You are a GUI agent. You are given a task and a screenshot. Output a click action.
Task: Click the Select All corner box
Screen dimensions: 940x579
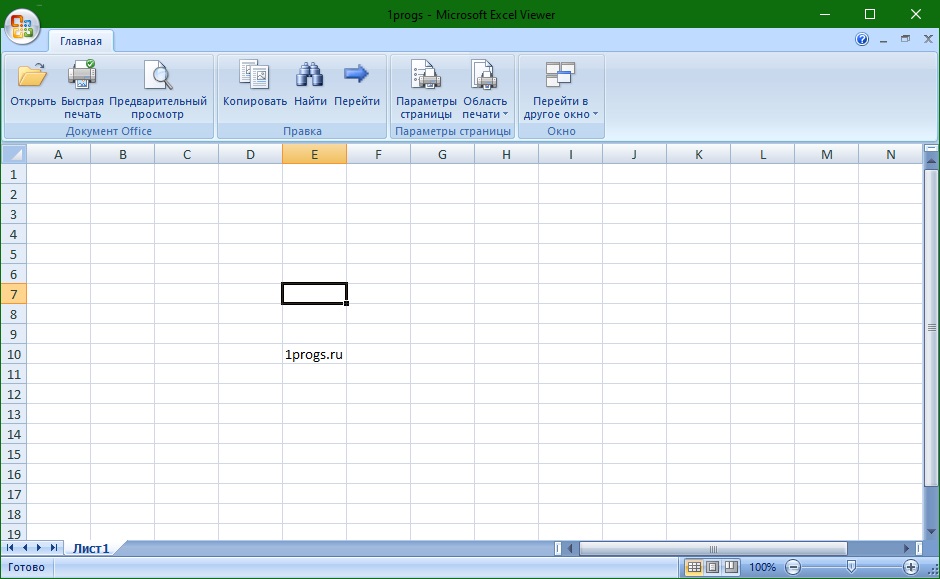[x=14, y=155]
